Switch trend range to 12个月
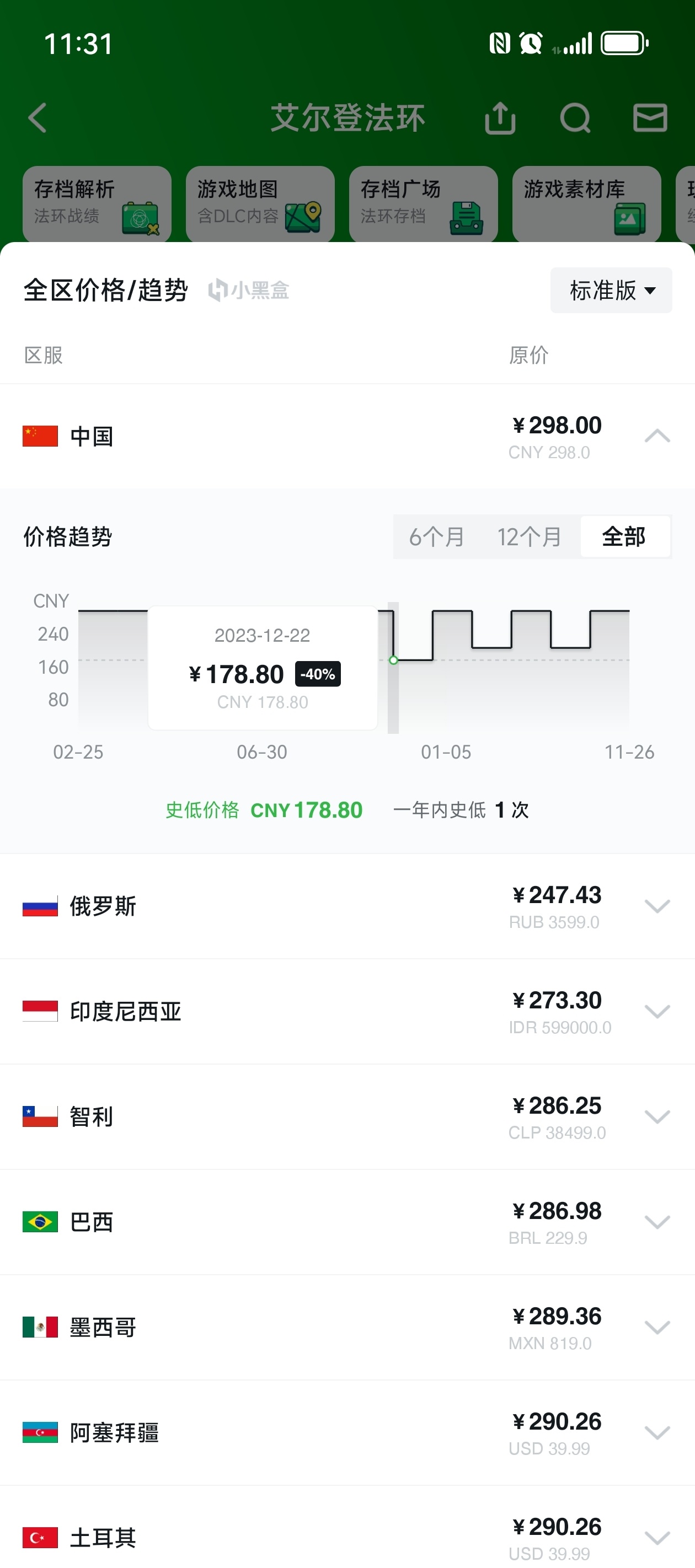The height and width of the screenshot is (1568, 695). (x=529, y=536)
